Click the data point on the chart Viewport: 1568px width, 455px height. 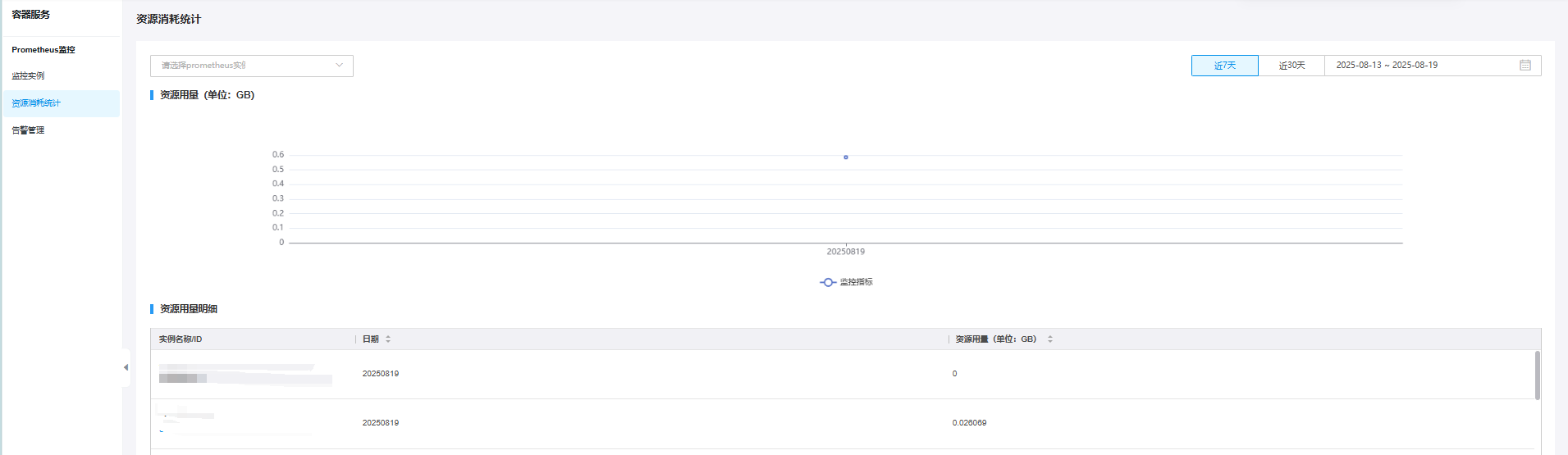(845, 157)
